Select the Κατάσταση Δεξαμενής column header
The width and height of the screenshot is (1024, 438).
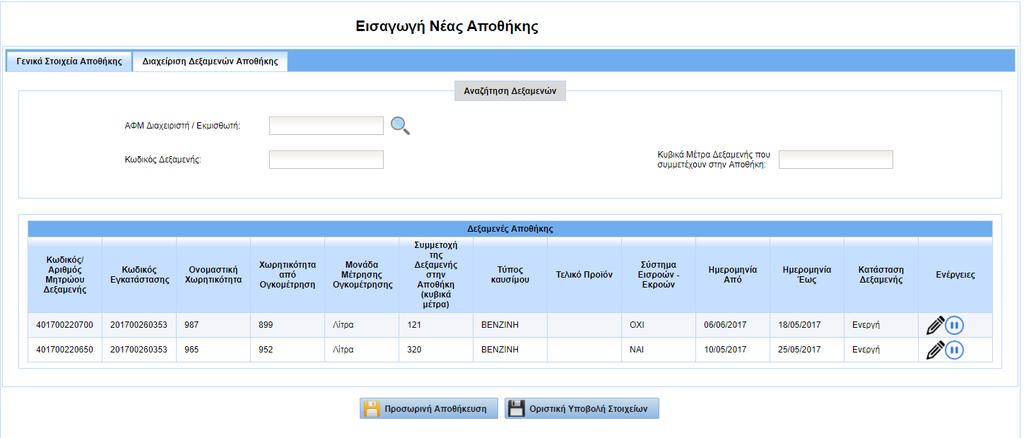(881, 275)
